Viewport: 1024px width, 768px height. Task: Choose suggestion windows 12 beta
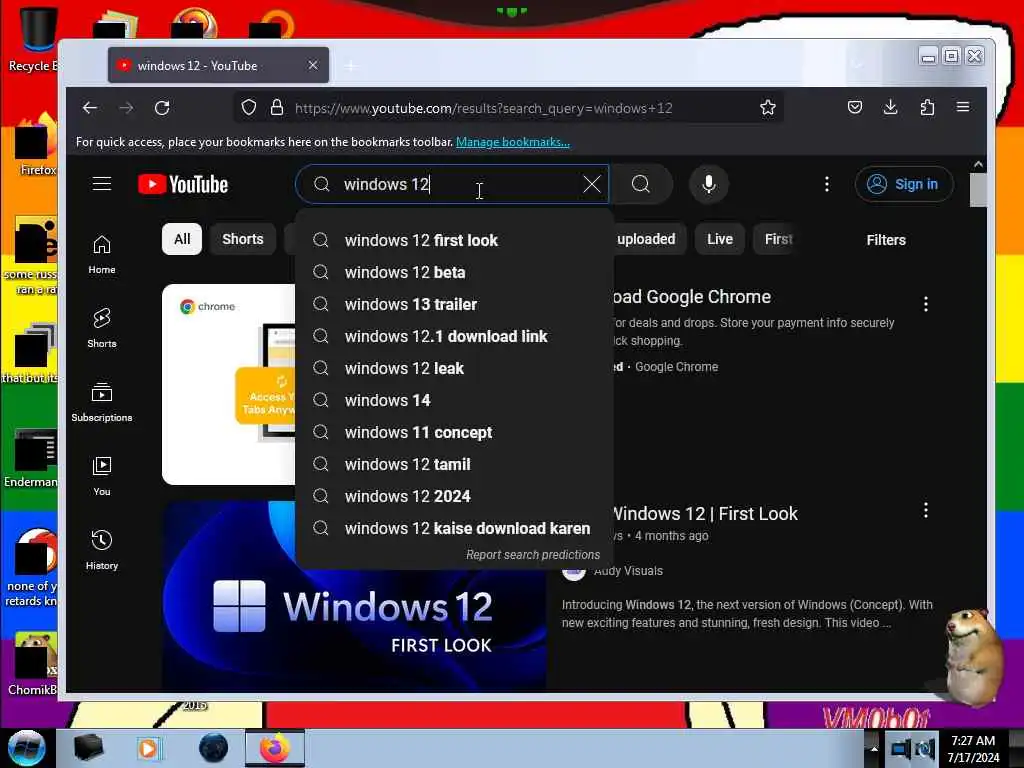tap(454, 272)
